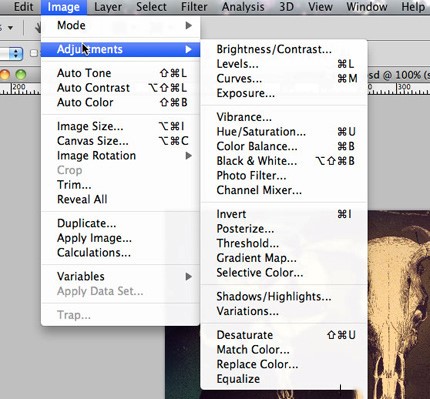430x399 pixels.
Task: Open Color Balance adjustment
Action: pos(284,146)
